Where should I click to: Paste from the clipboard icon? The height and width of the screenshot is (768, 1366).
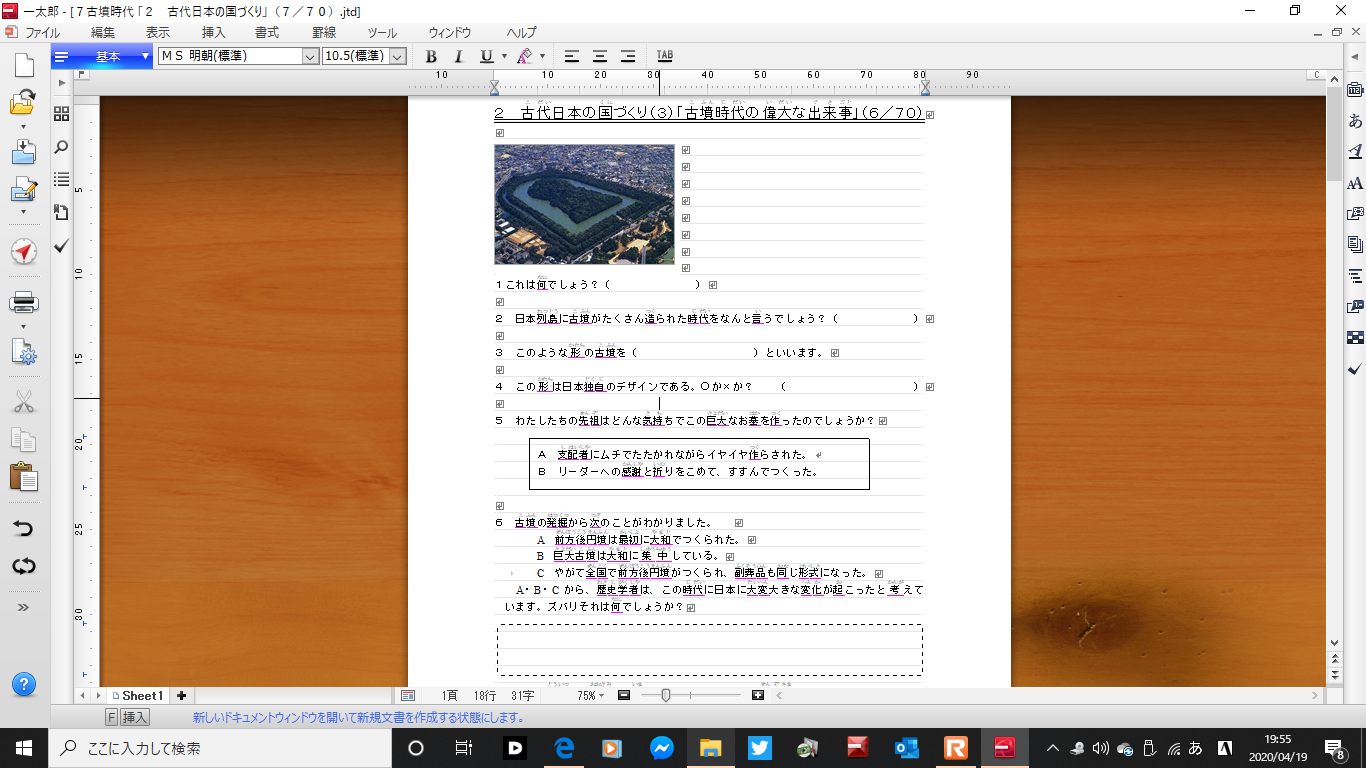pos(24,477)
